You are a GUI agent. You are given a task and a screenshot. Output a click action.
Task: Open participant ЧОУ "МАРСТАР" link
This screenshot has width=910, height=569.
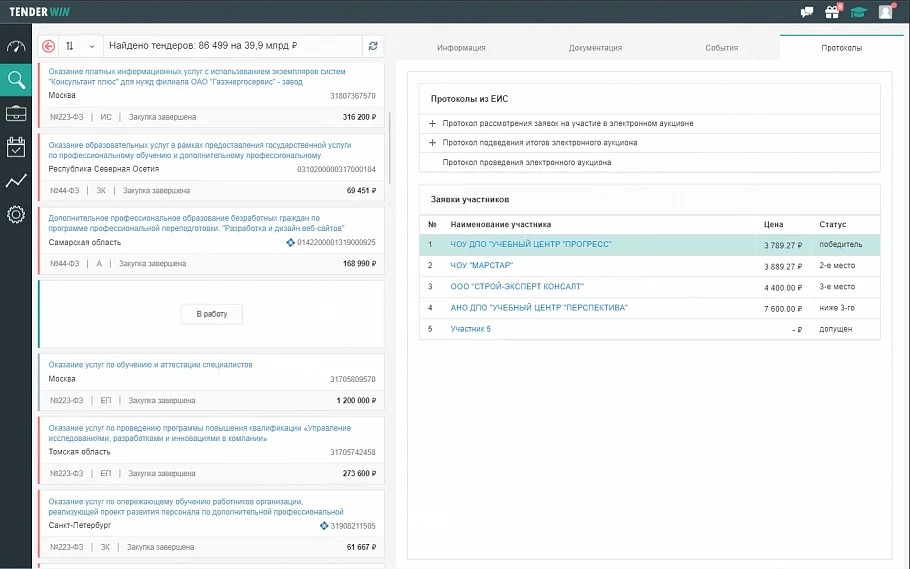[482, 265]
